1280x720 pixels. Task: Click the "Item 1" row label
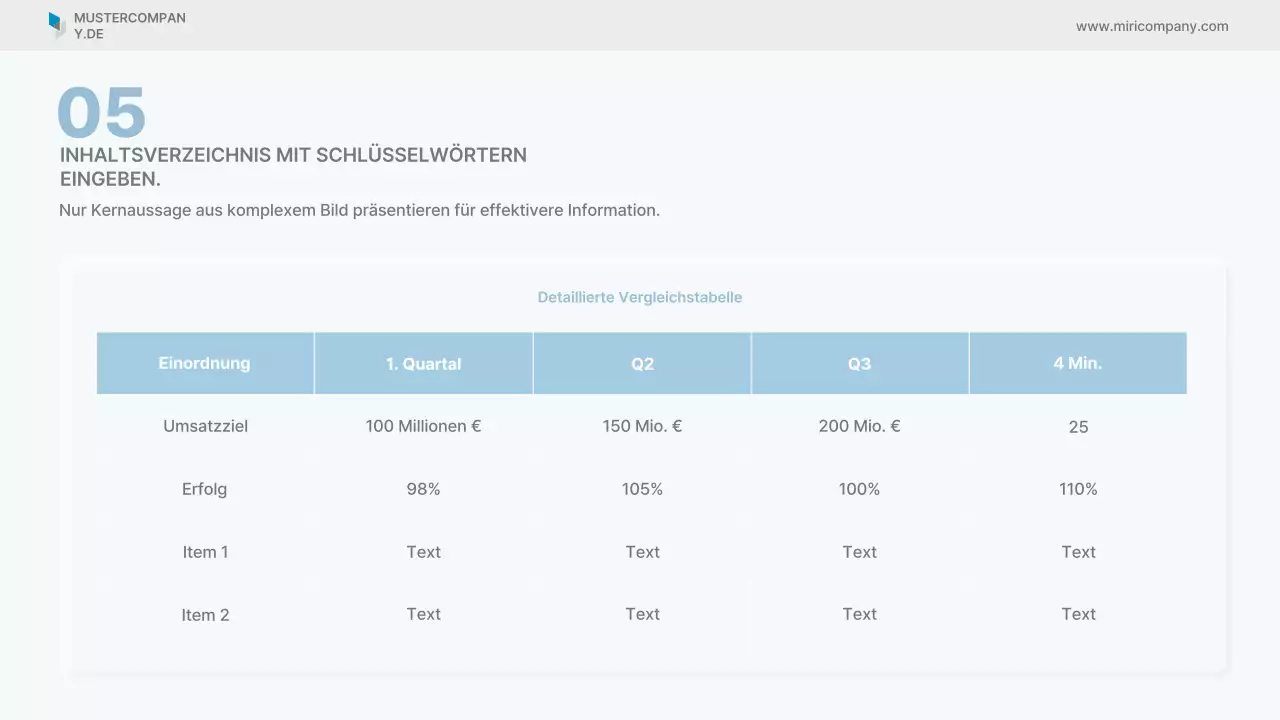click(205, 552)
